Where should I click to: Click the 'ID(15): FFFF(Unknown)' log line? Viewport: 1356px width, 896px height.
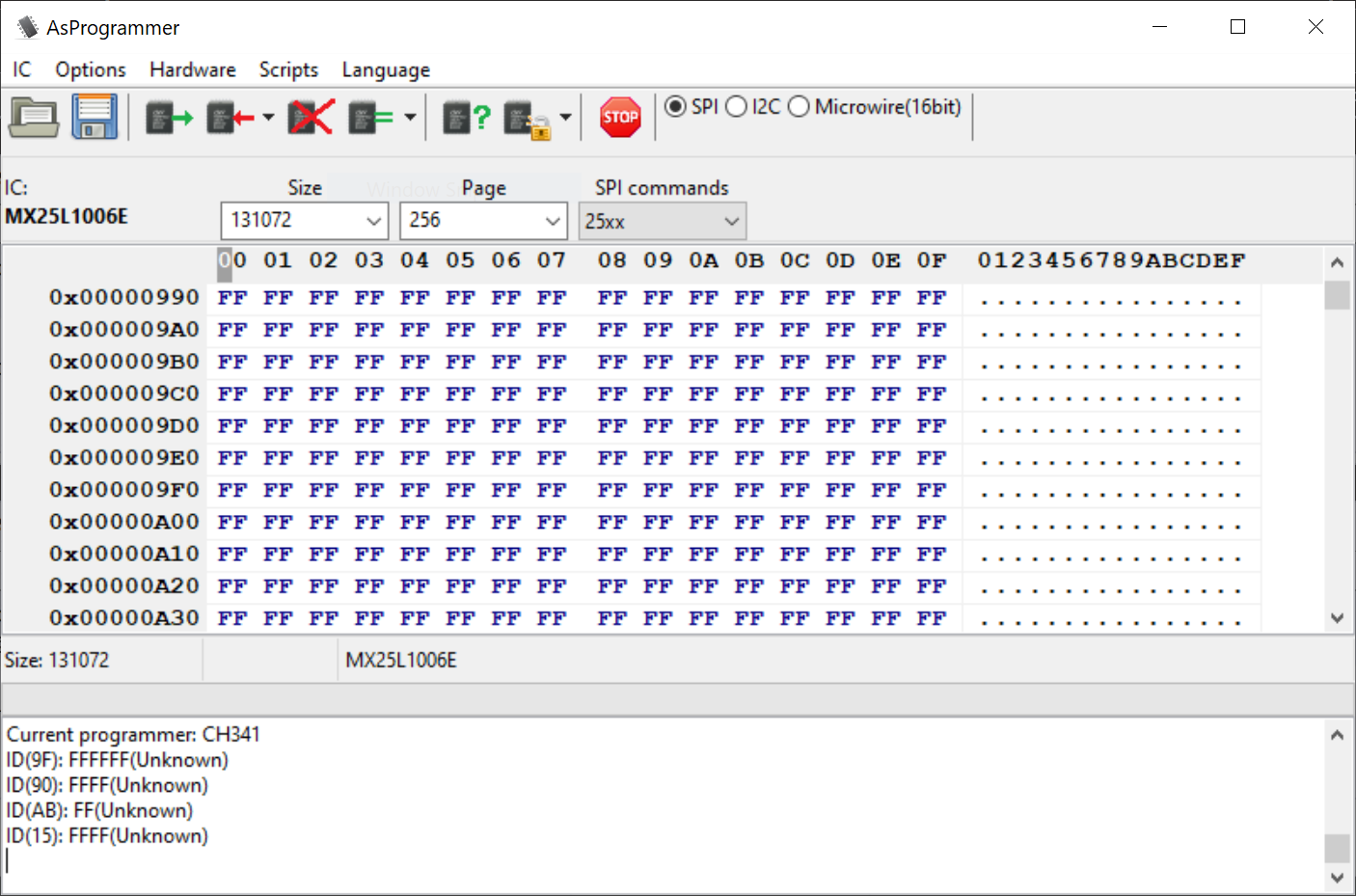(107, 835)
